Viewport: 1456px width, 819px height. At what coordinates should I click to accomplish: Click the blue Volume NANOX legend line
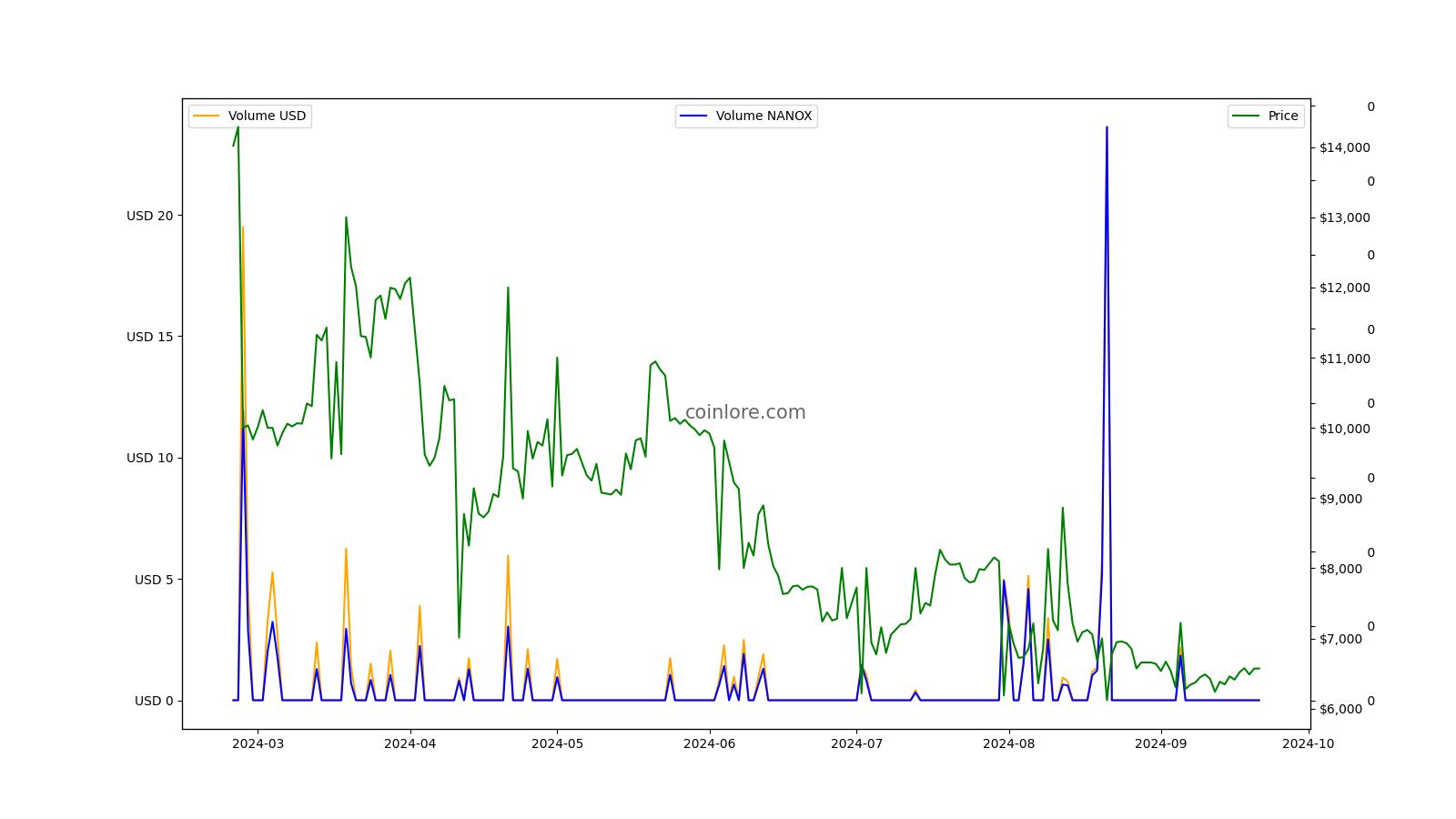693,116
